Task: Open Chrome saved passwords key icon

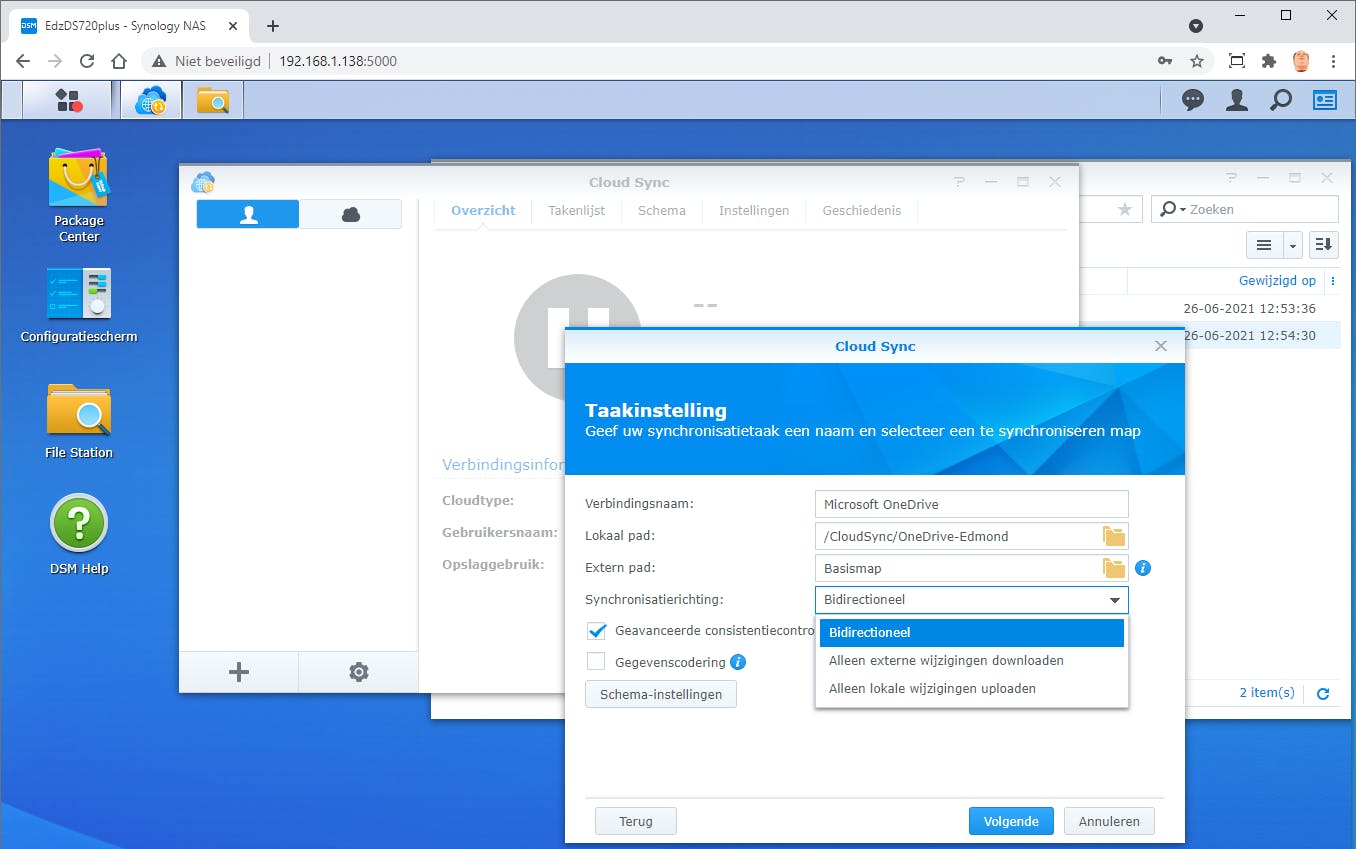Action: (x=1165, y=61)
